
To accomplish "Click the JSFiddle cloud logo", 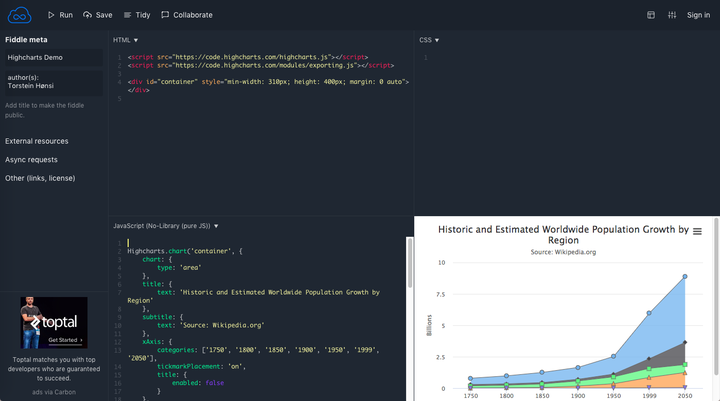I will [19, 15].
